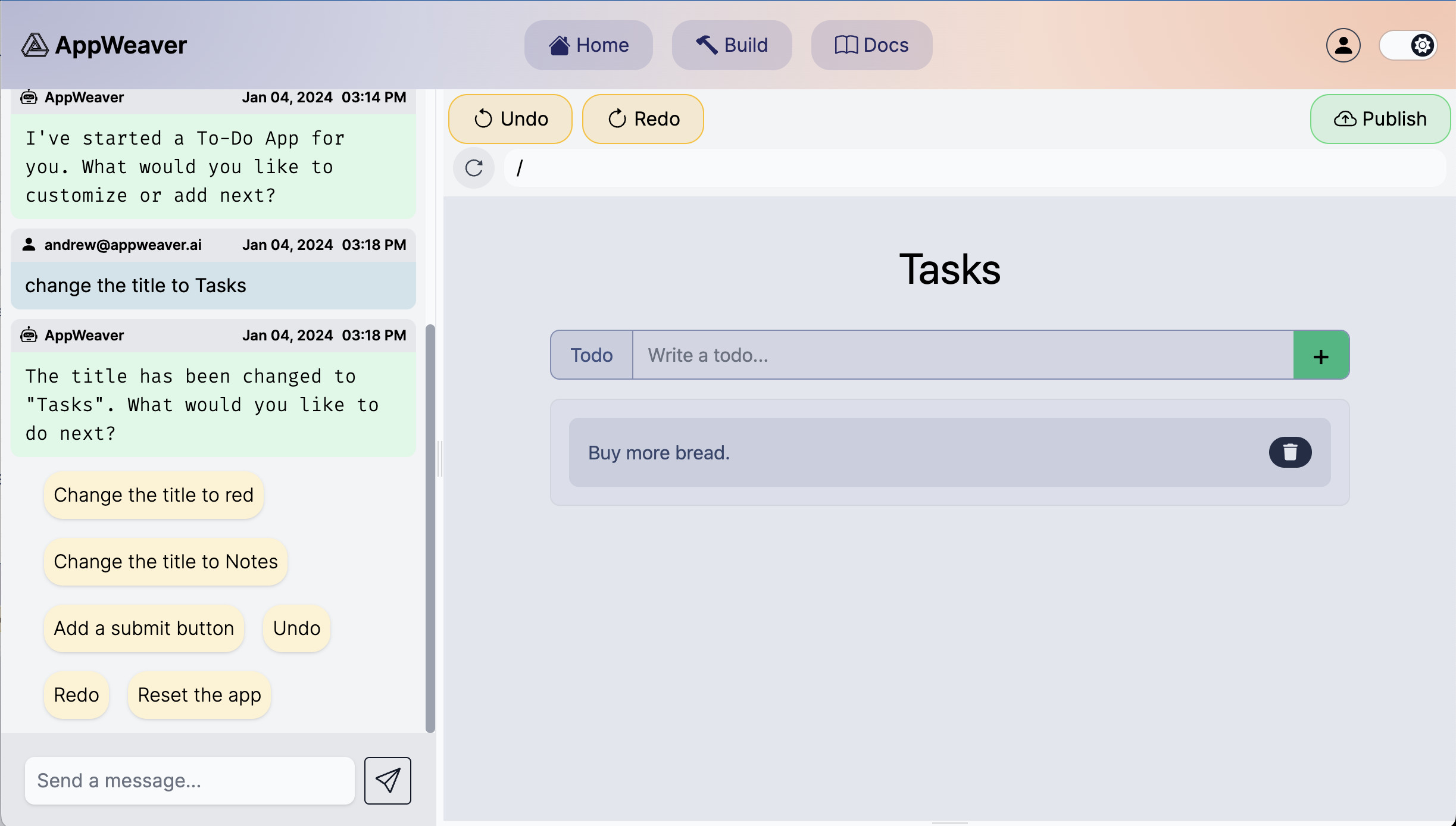1456x826 pixels.
Task: Click the 'Write a todo...' text field
Action: [963, 355]
